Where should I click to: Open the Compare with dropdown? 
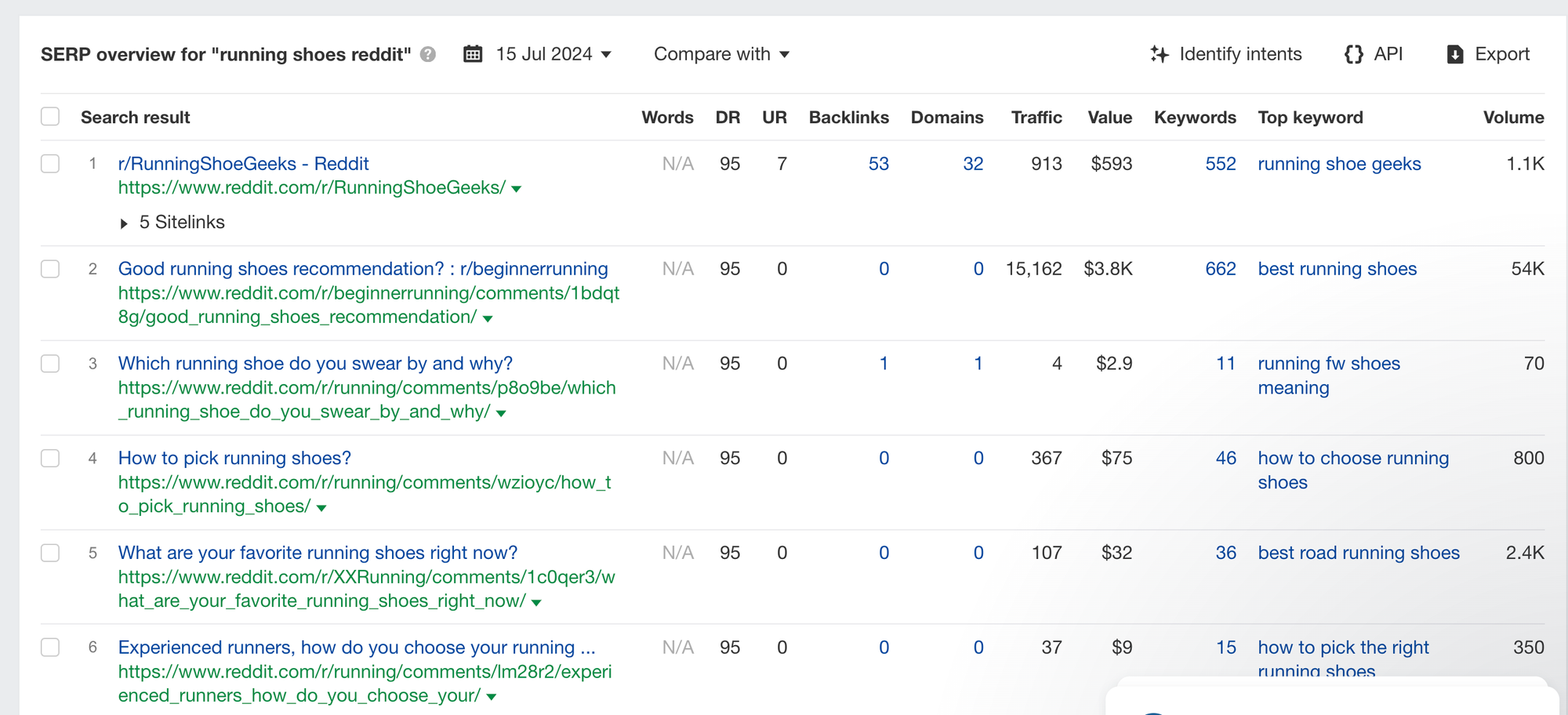click(x=721, y=54)
